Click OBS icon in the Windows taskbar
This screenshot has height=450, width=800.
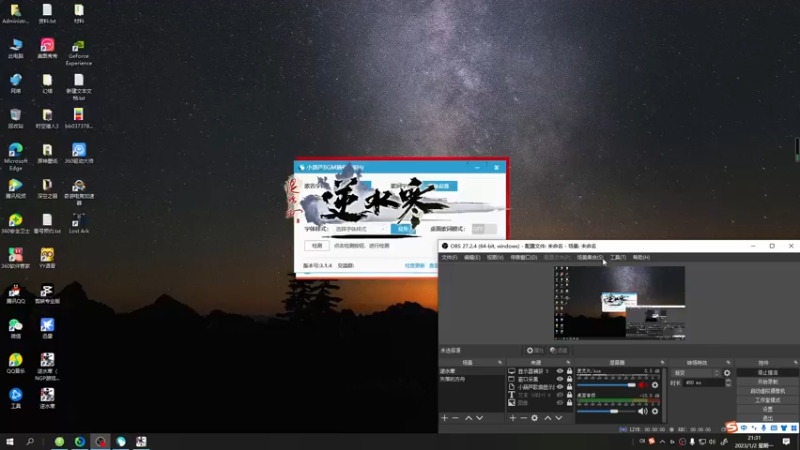100,441
